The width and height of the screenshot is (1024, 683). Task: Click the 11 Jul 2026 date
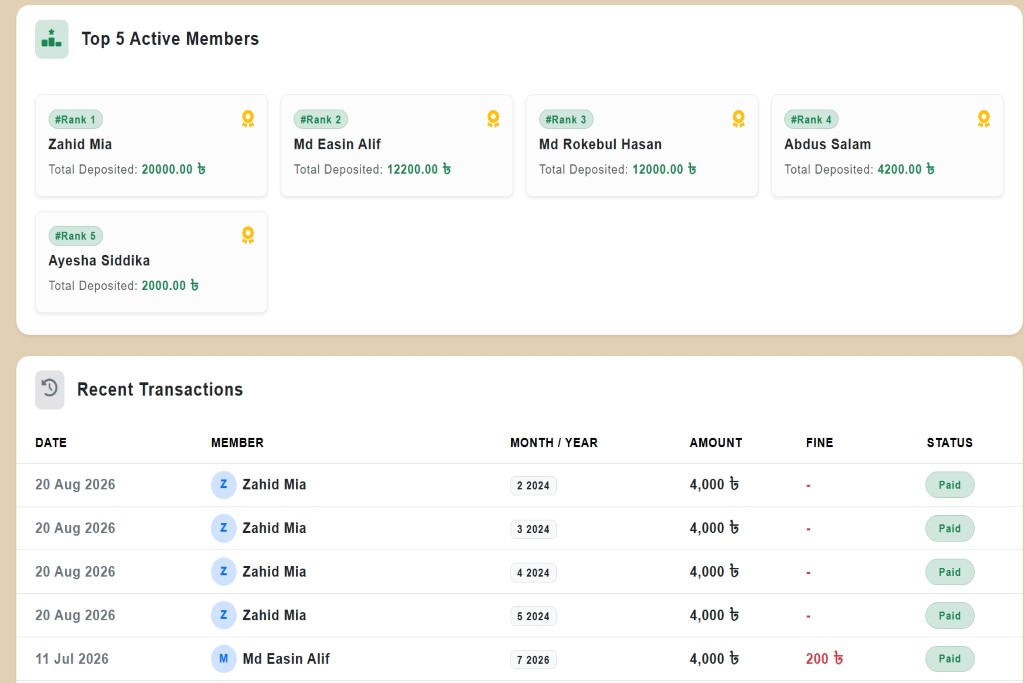(x=72, y=659)
